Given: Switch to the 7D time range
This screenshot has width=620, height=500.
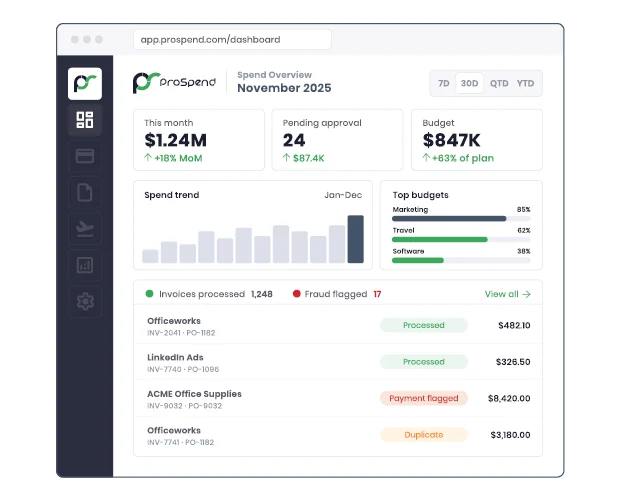Looking at the screenshot, I should click(x=444, y=83).
